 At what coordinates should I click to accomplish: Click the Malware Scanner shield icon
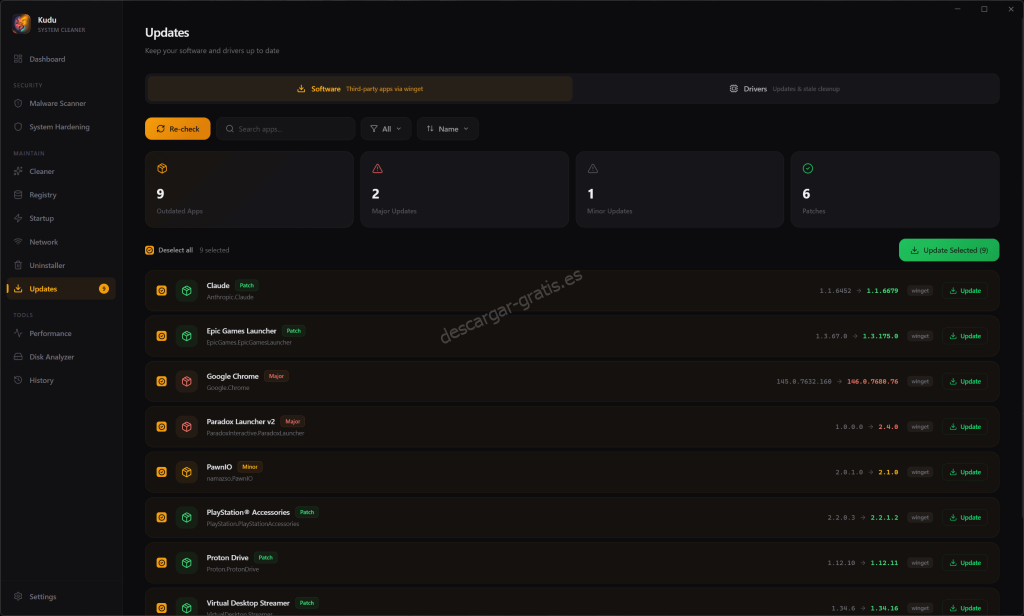point(18,103)
